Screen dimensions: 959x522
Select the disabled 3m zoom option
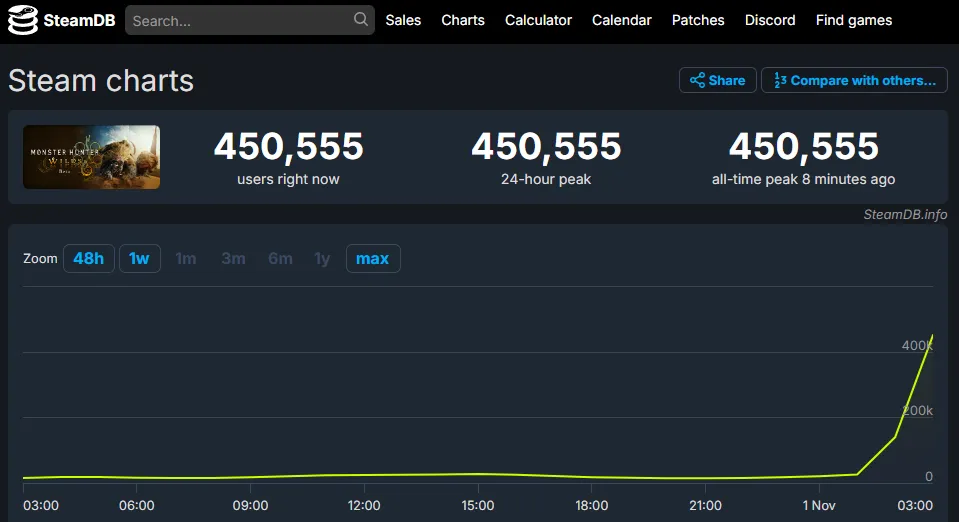point(233,258)
